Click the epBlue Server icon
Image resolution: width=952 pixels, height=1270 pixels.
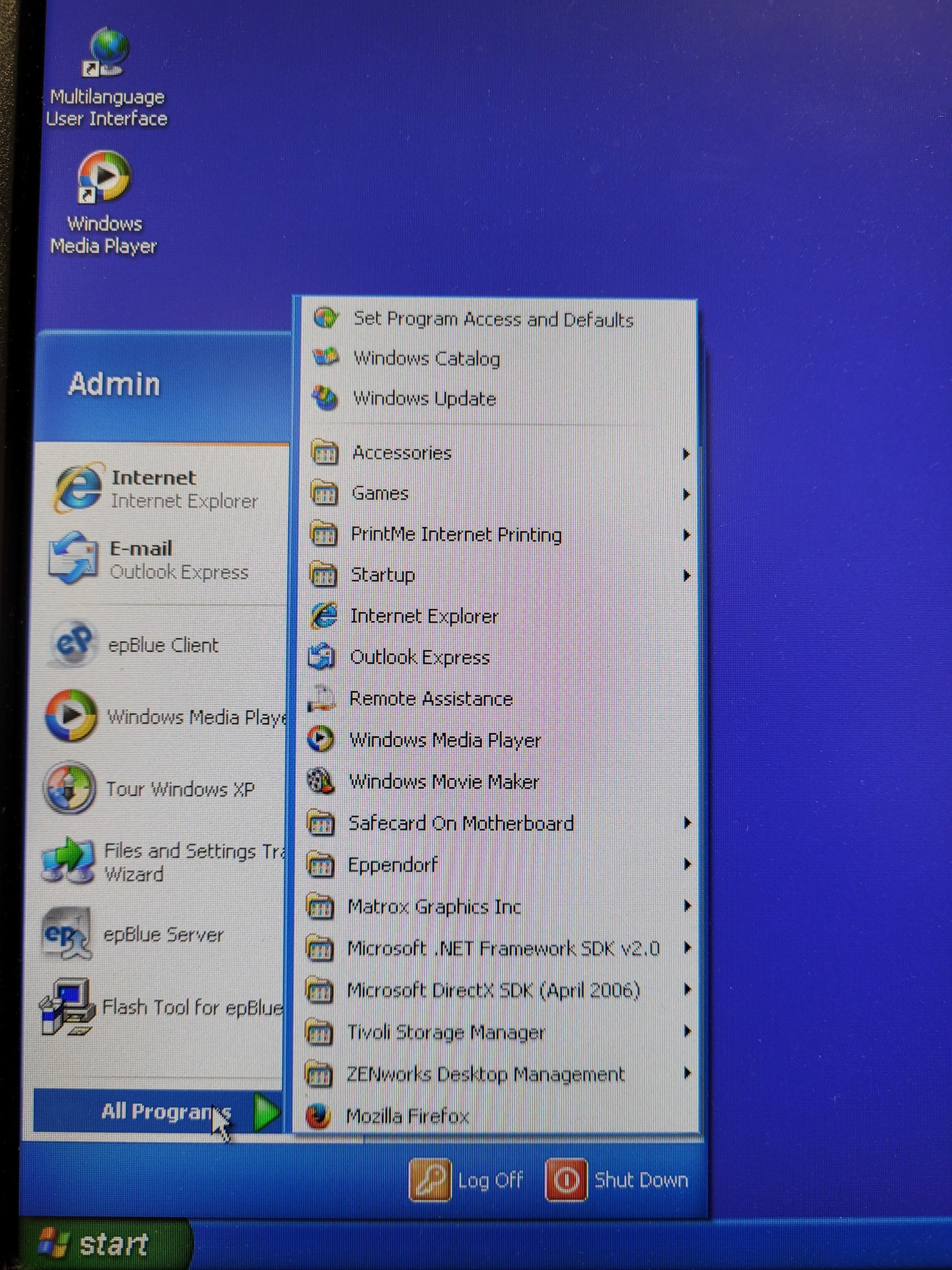click(x=67, y=933)
